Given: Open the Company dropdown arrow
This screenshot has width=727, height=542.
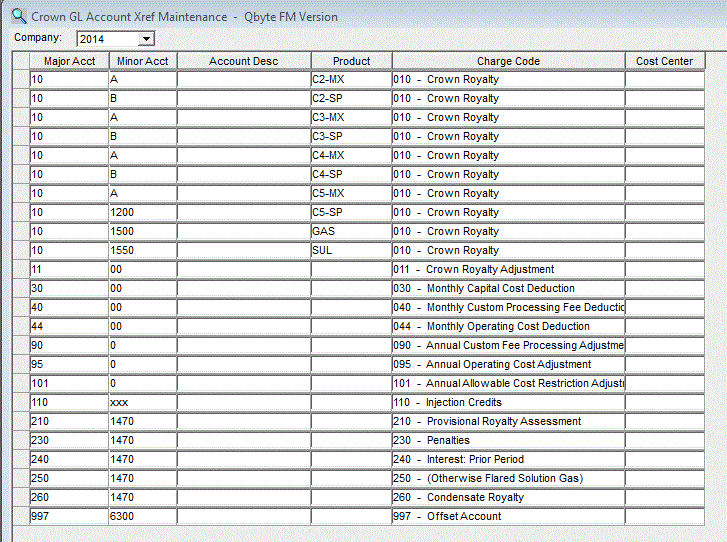Looking at the screenshot, I should click(147, 39).
